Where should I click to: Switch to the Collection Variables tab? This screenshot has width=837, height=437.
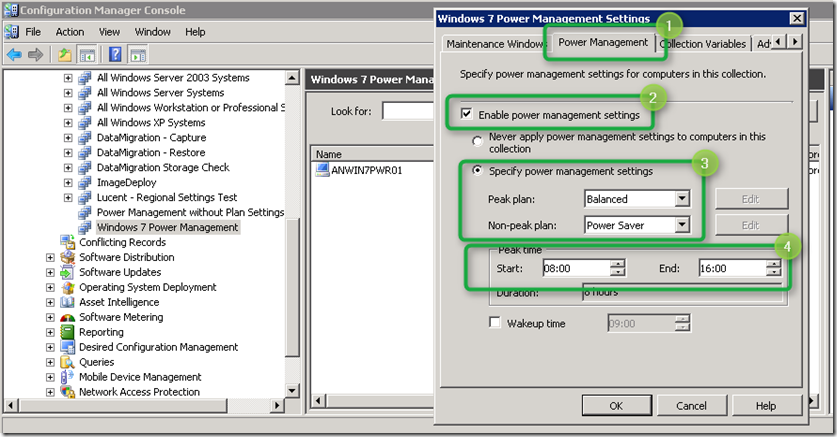click(705, 44)
